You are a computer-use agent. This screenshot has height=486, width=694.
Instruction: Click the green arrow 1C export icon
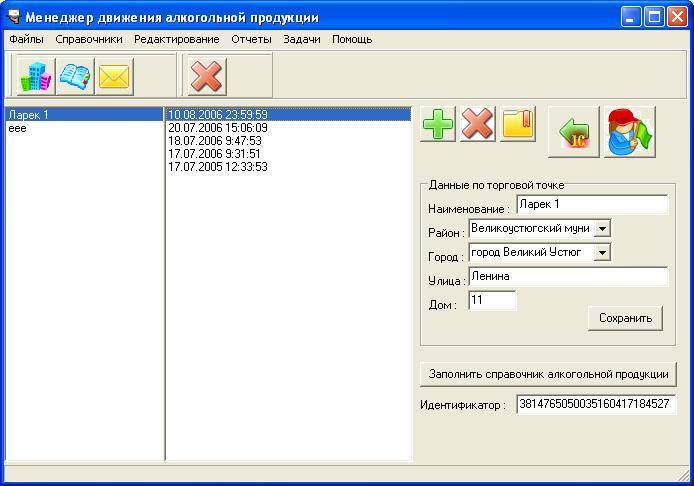[x=574, y=133]
